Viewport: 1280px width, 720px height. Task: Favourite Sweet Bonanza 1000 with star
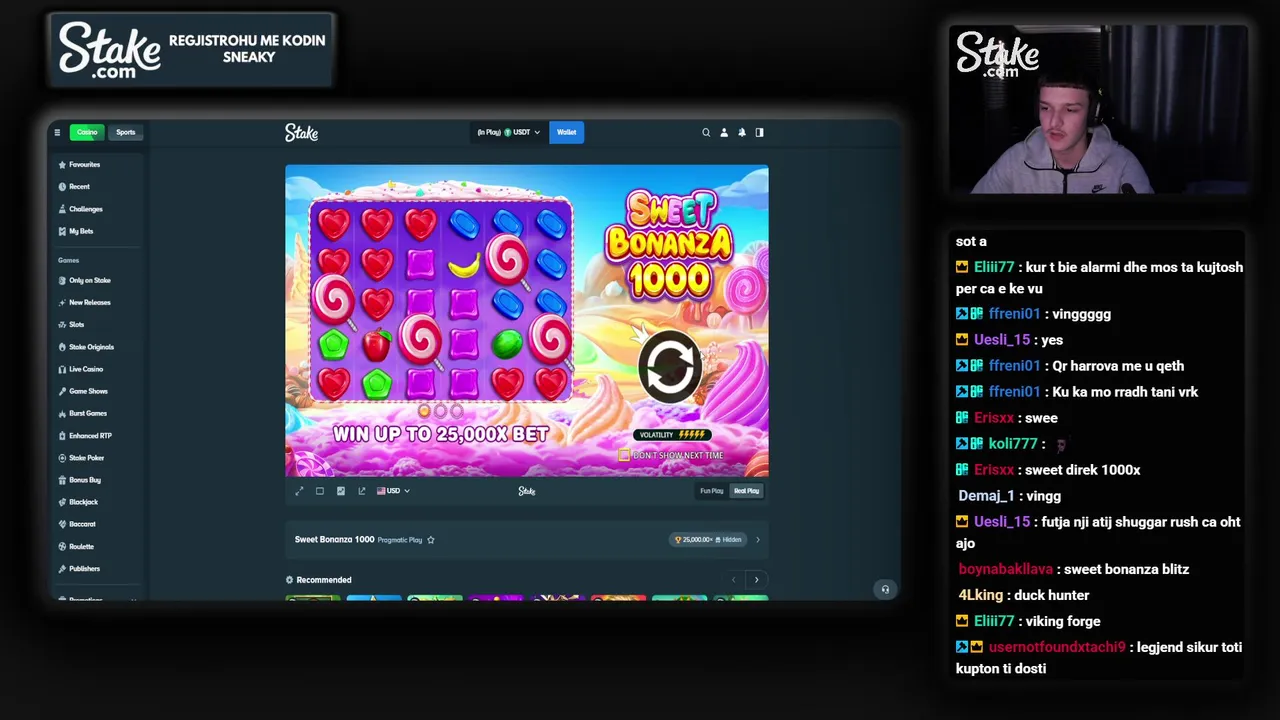tap(431, 540)
